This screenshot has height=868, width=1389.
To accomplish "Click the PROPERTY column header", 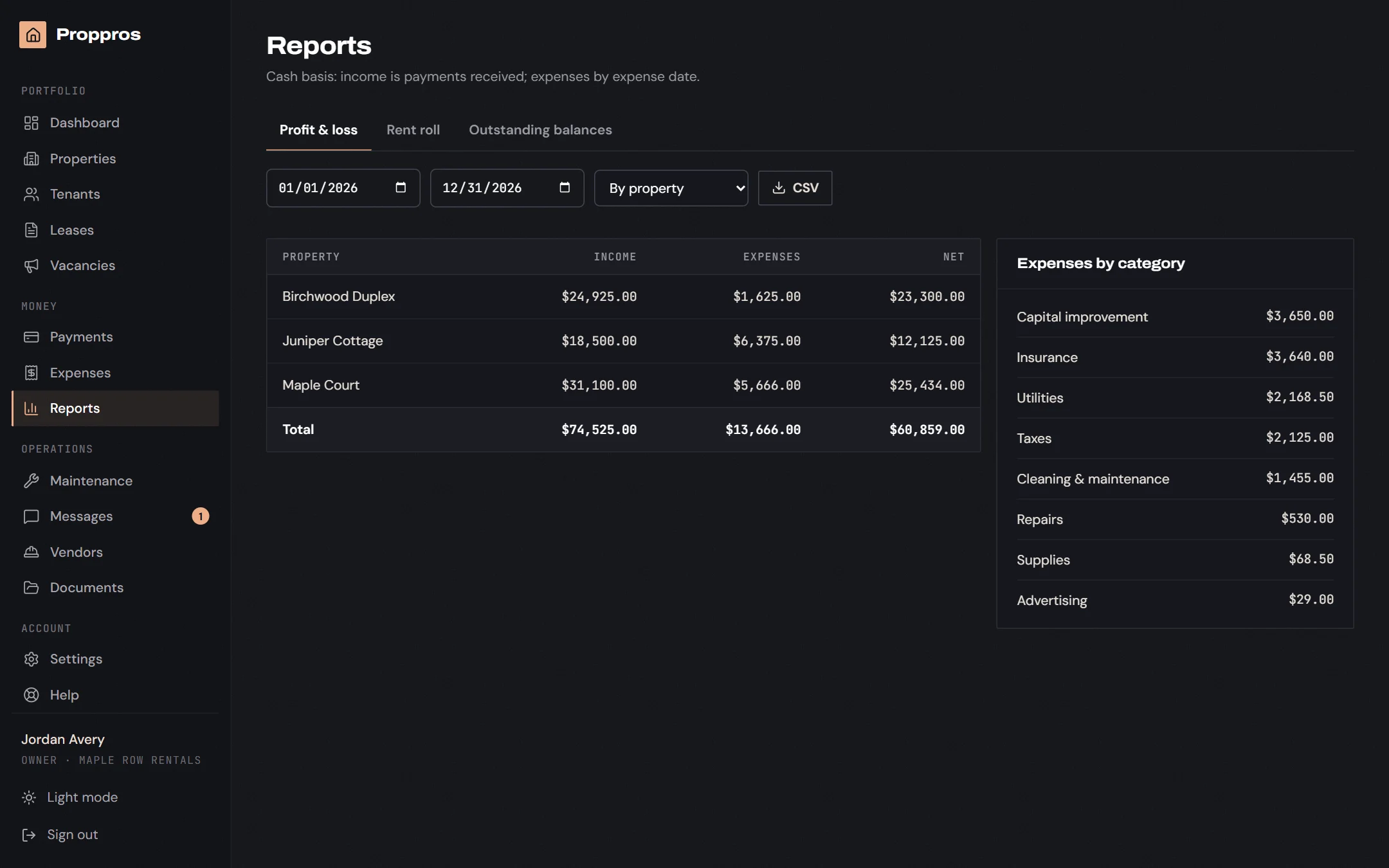I will pos(311,257).
